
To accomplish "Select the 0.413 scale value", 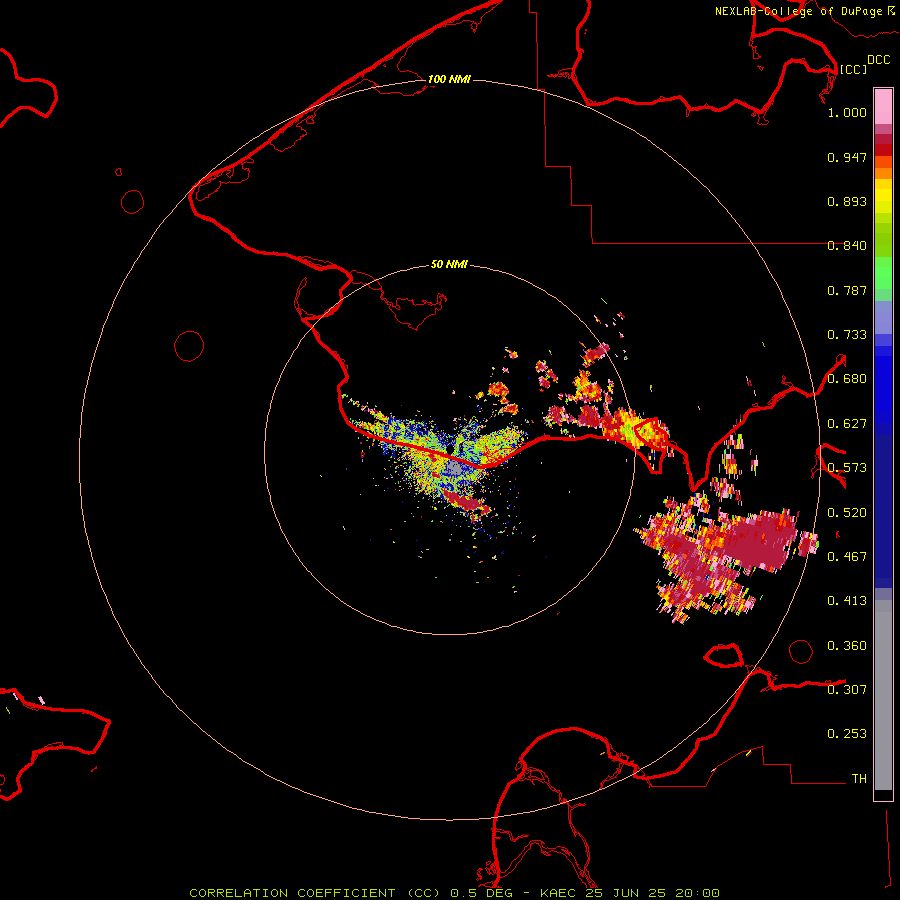I will (x=847, y=601).
